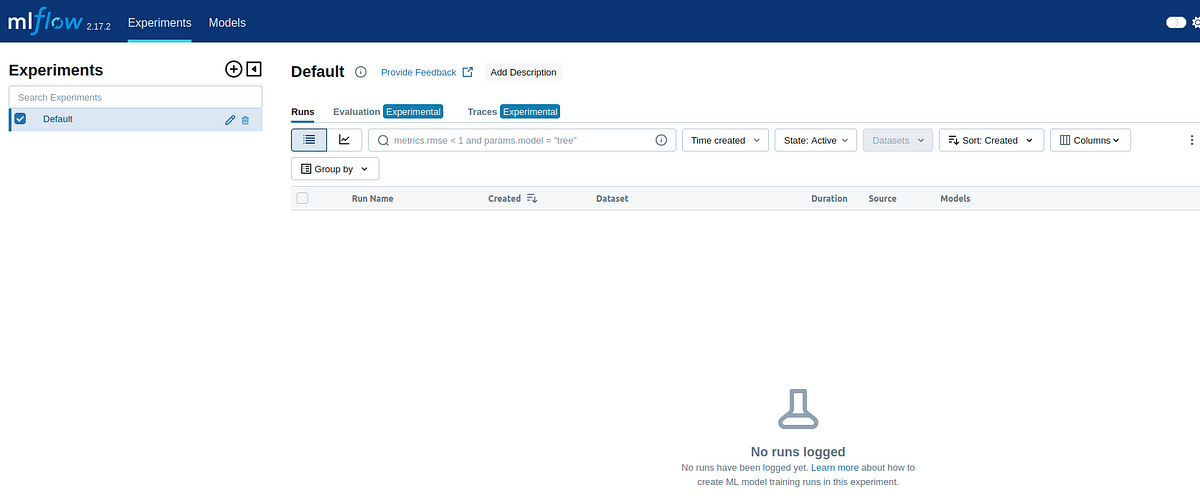Viewport: 1200px width, 501px height.
Task: Open the Group by dropdown
Action: tap(335, 169)
